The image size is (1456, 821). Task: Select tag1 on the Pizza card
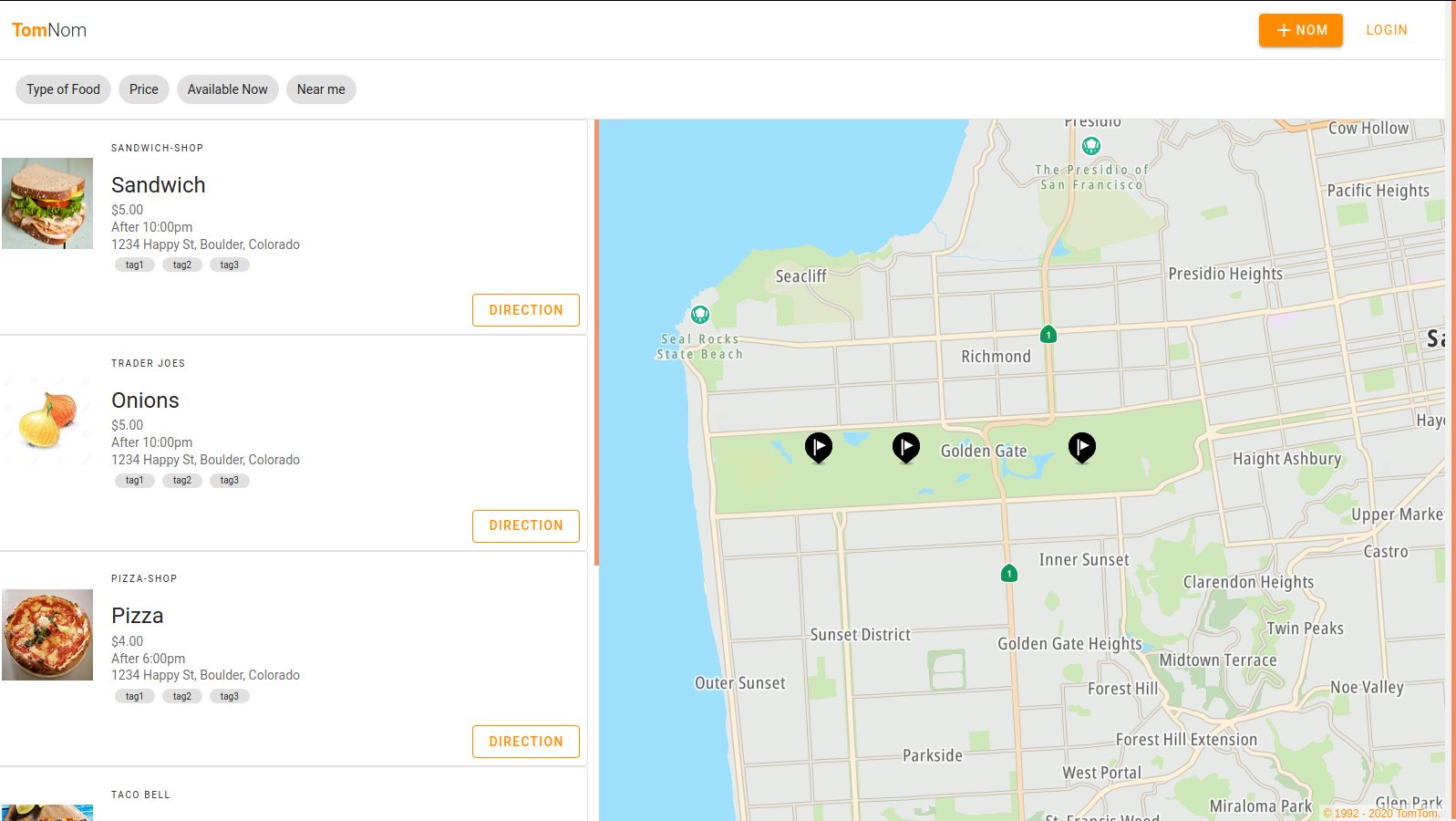135,696
